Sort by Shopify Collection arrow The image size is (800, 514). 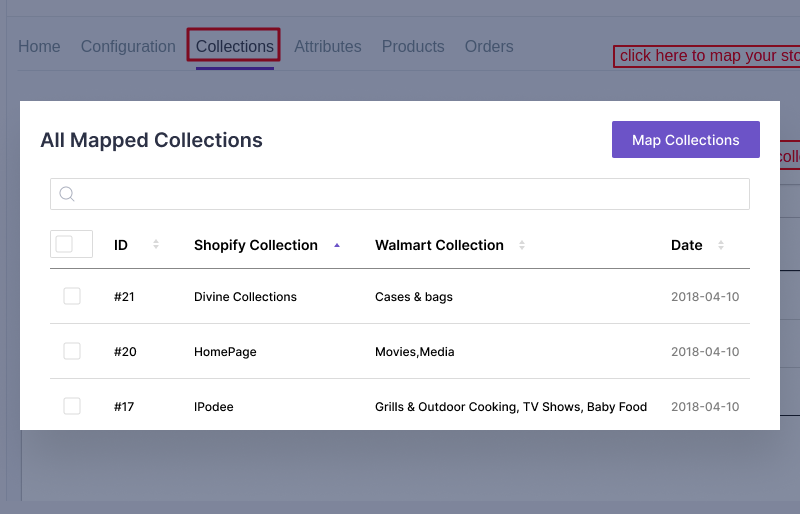[337, 245]
